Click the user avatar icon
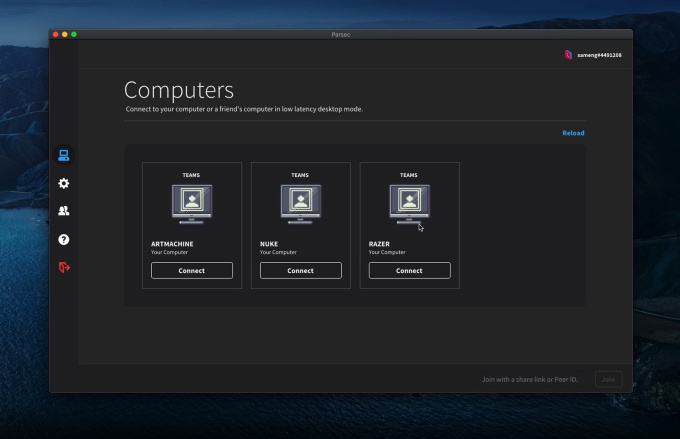The width and height of the screenshot is (680, 439). click(x=568, y=55)
